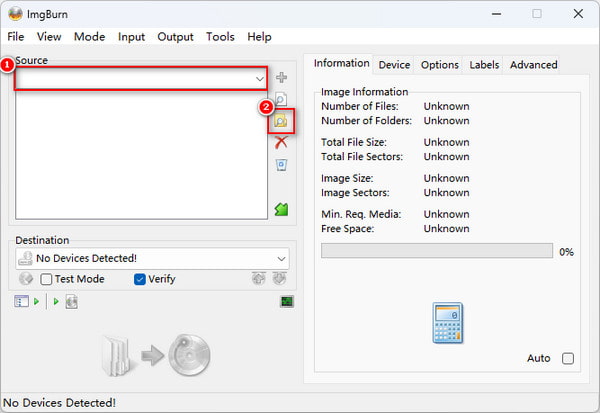Click the Number of Files Unknown value
Screen dimensions: 600x413
pos(446,106)
